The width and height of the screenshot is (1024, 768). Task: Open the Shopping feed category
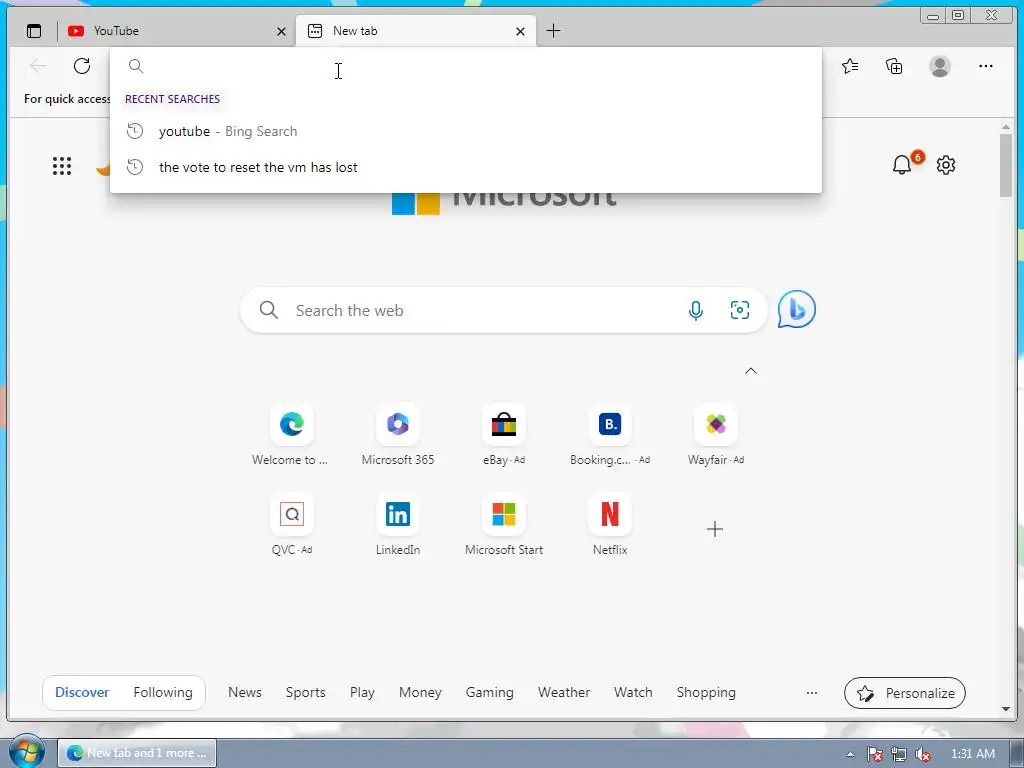[x=707, y=692]
